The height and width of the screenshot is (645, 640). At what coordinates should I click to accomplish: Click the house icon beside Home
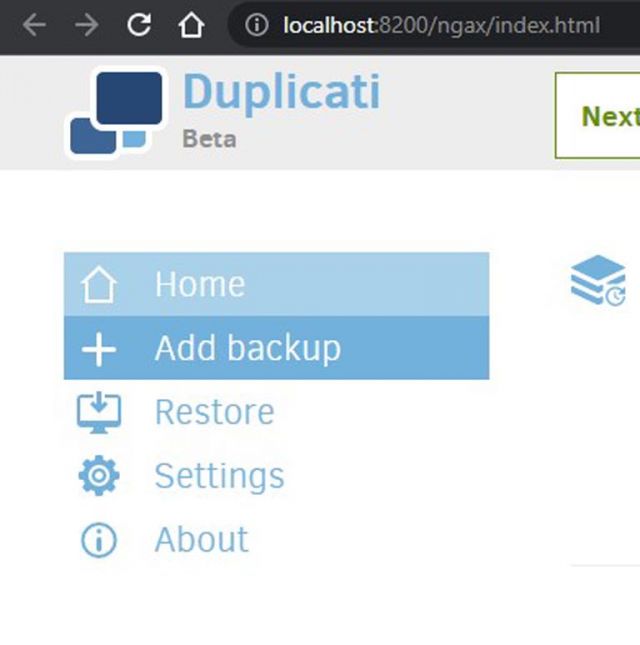(x=99, y=284)
